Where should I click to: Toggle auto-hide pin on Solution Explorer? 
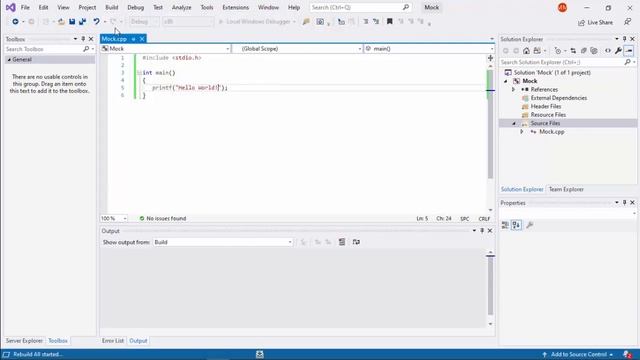pyautogui.click(x=624, y=39)
